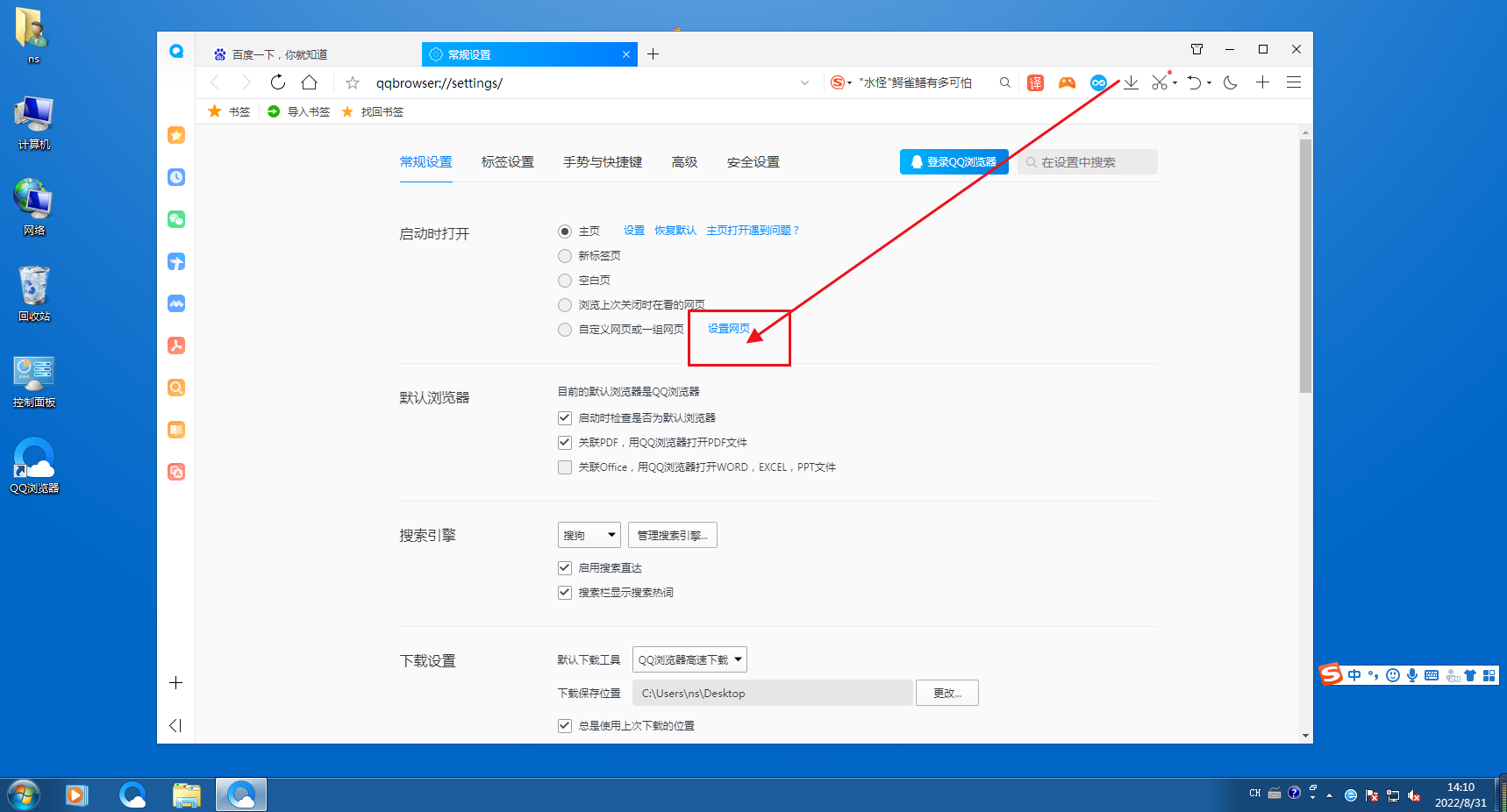The width and height of the screenshot is (1507, 812).
Task: Toggle 搜索栏显示搜索热词 checkbox
Action: point(565,593)
